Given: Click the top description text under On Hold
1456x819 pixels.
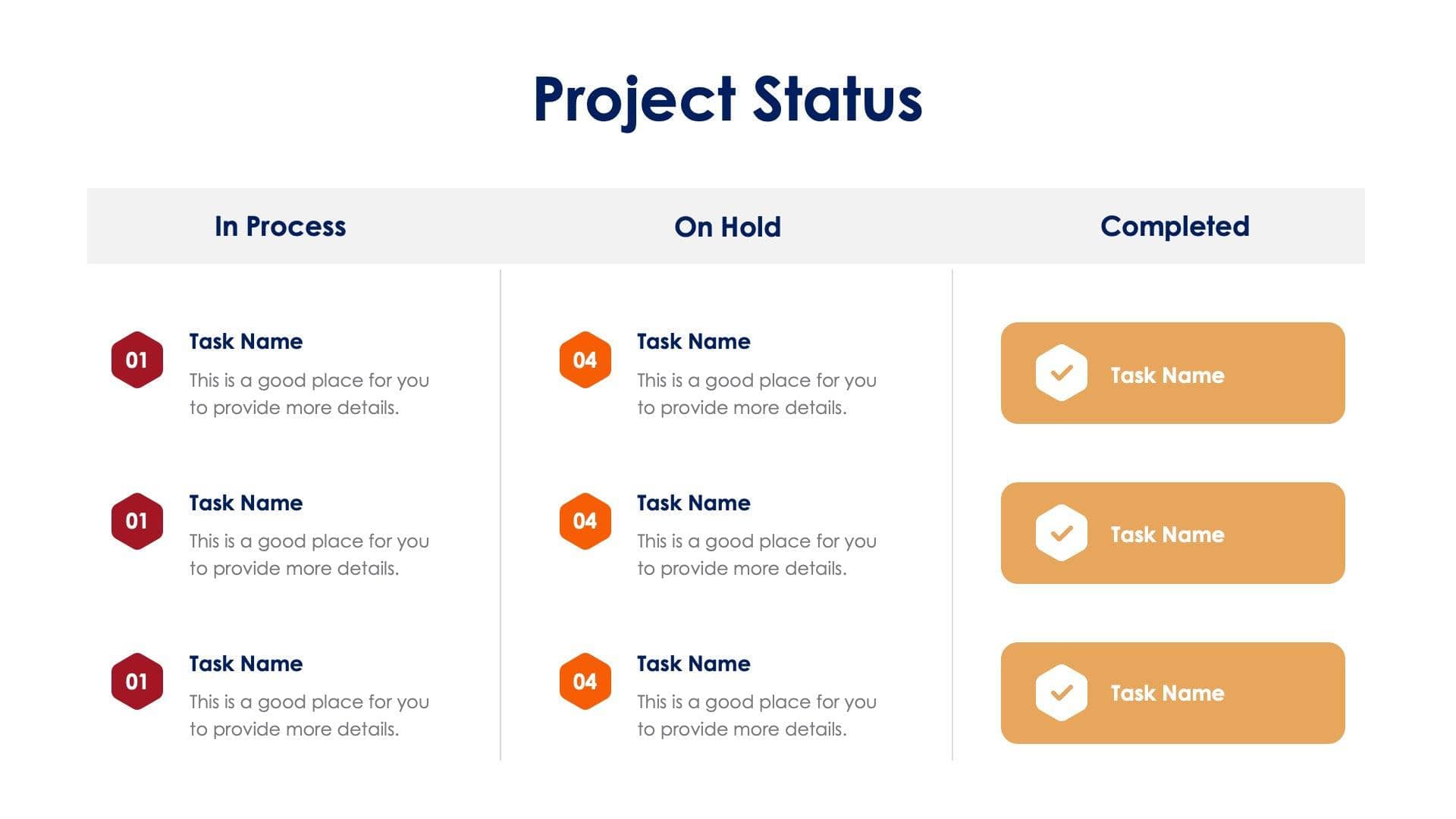Looking at the screenshot, I should pyautogui.click(x=756, y=394).
